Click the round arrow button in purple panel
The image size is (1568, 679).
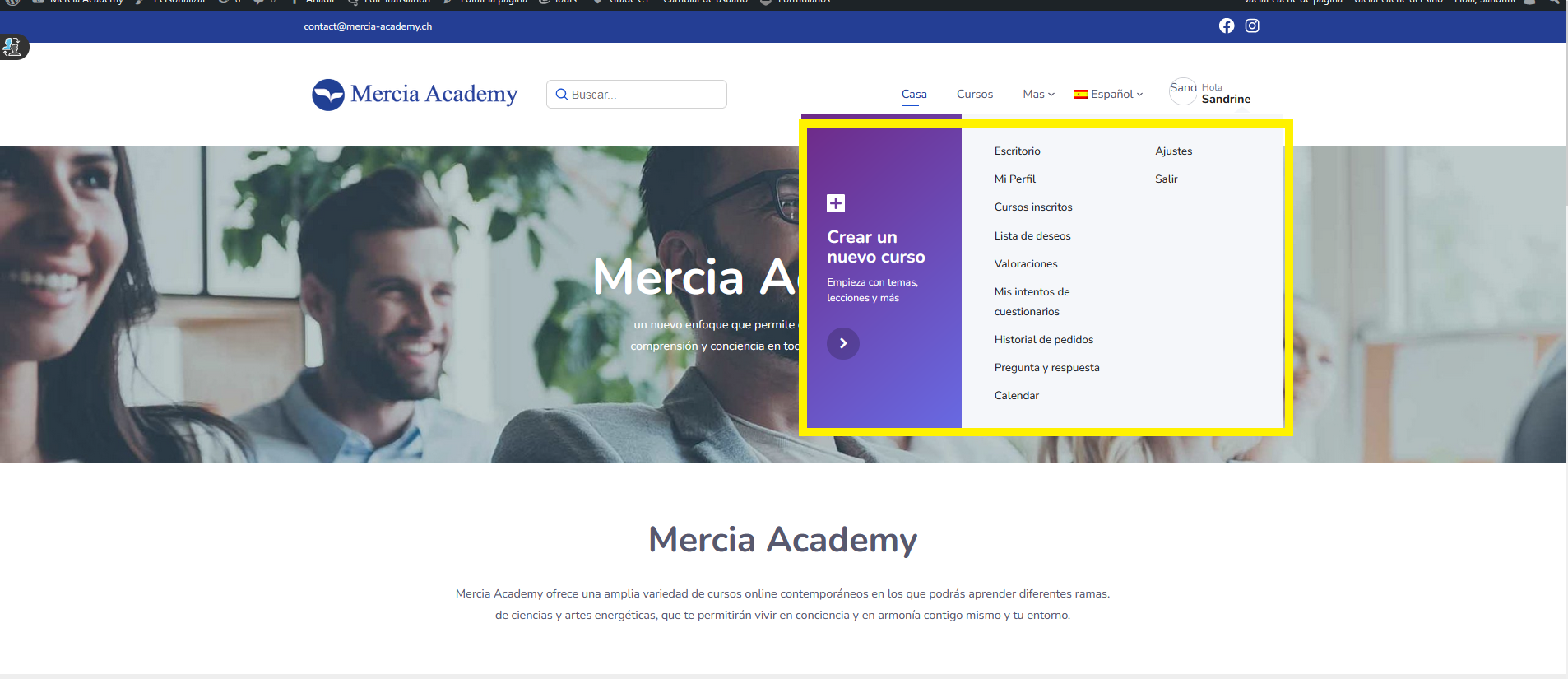(x=843, y=343)
